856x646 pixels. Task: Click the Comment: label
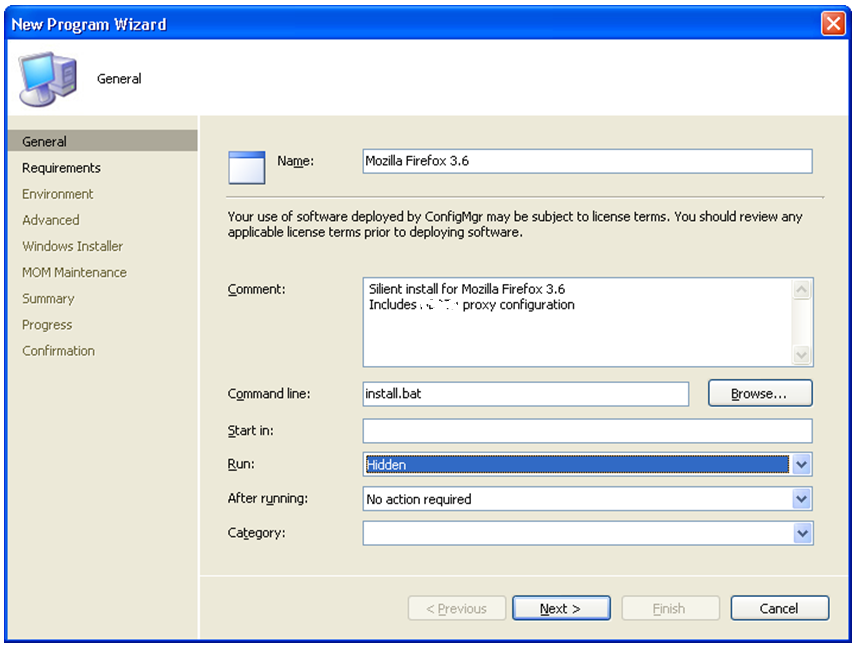(x=257, y=289)
